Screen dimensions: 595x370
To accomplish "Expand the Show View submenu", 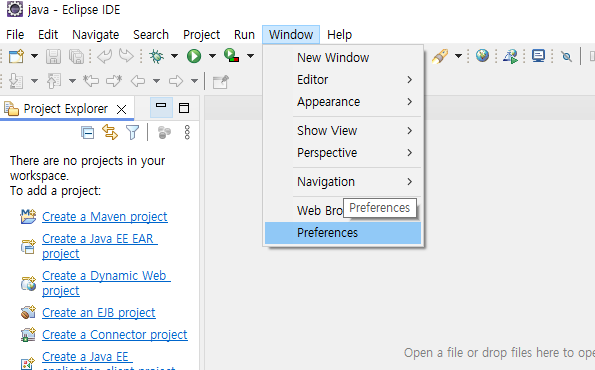I will (x=343, y=131).
